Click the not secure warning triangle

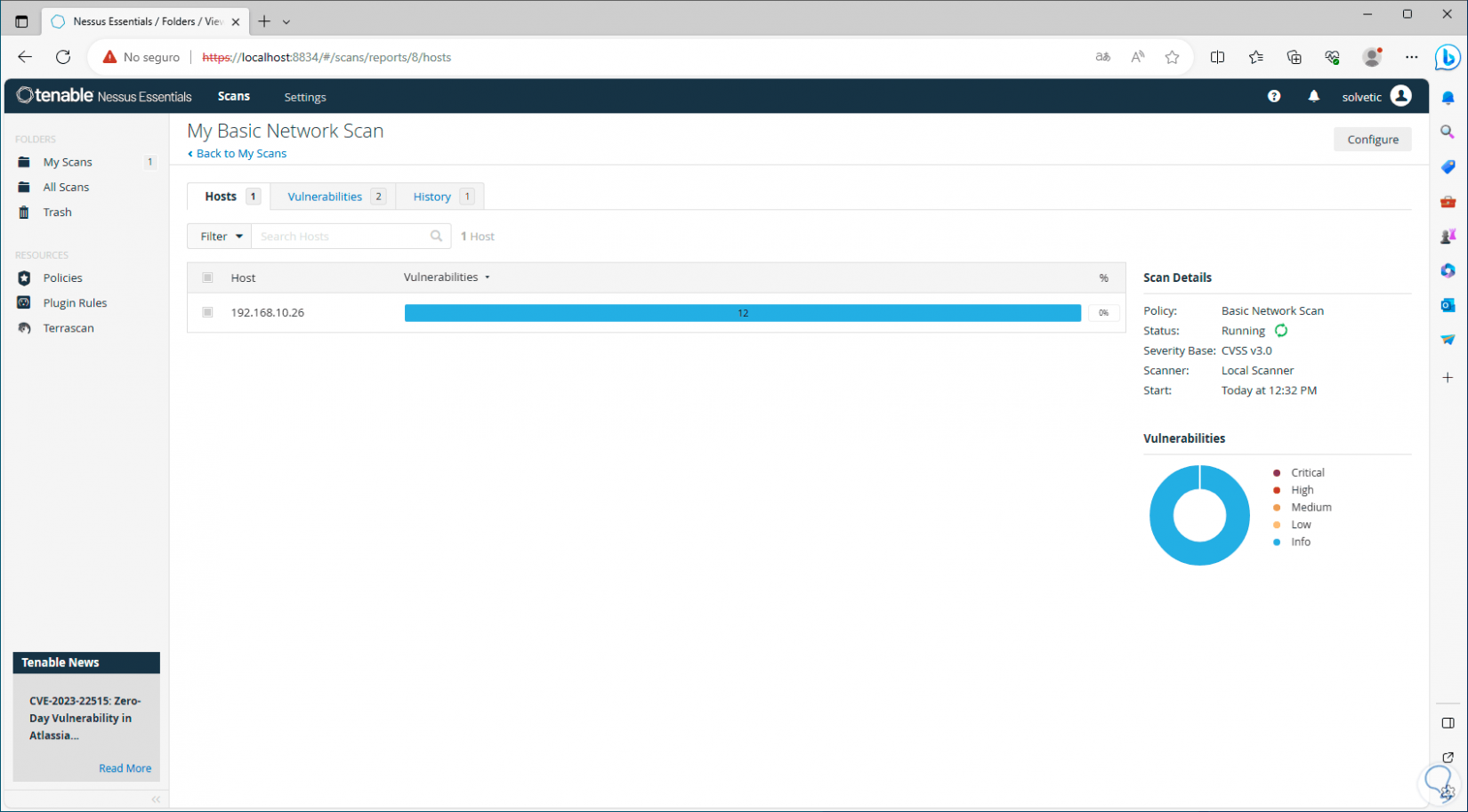point(109,57)
